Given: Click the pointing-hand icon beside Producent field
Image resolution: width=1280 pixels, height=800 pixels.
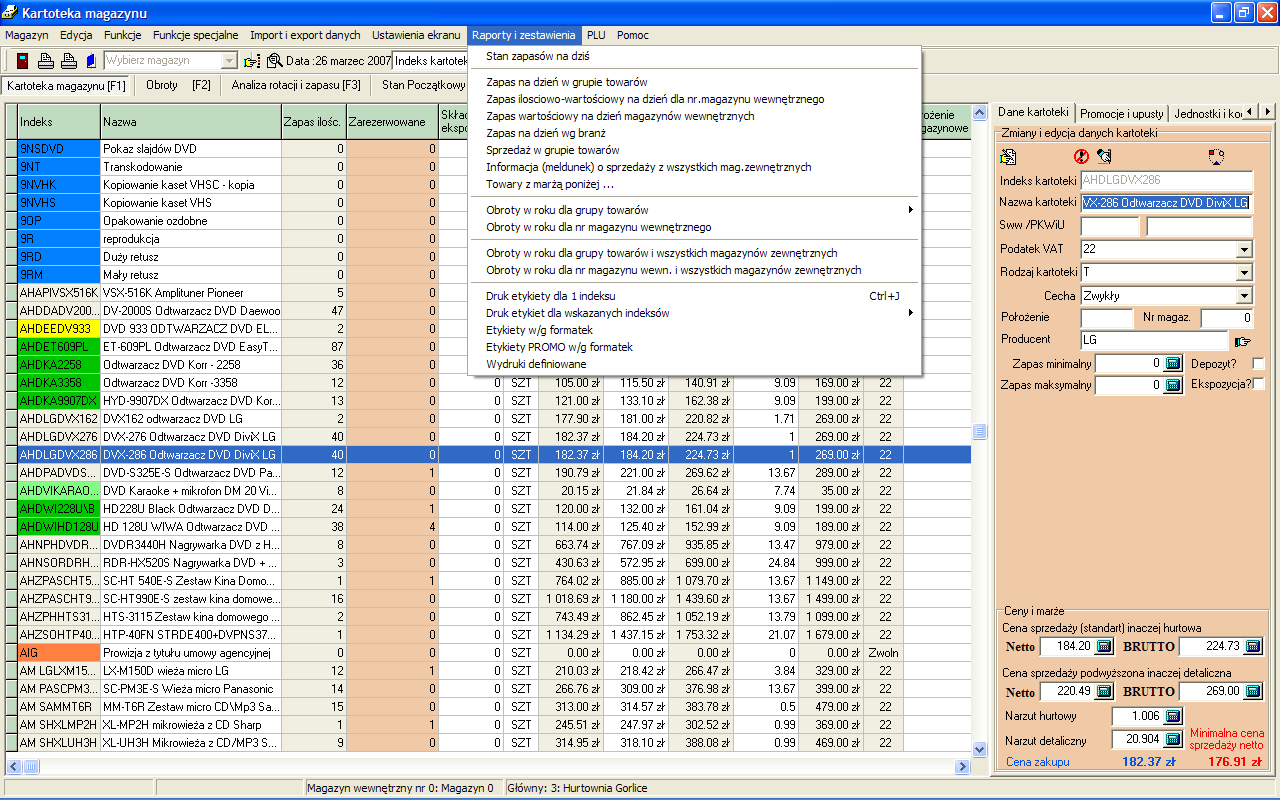Looking at the screenshot, I should pyautogui.click(x=1243, y=340).
